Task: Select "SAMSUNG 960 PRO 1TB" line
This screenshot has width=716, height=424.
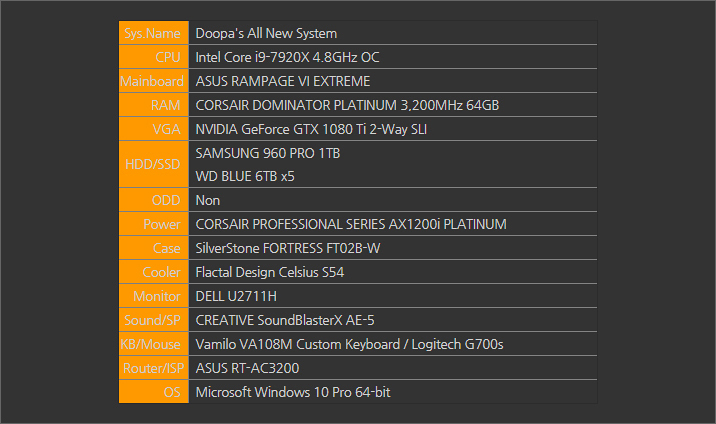Action: 268,153
